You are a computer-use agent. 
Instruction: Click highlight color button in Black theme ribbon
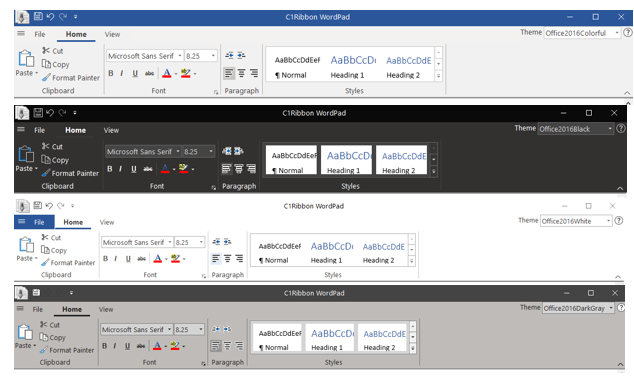tap(184, 168)
